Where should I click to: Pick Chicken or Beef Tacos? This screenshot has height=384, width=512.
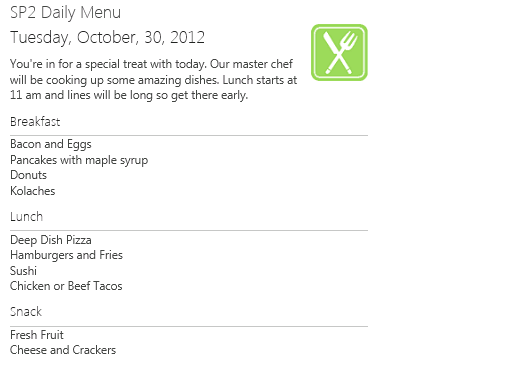66,286
